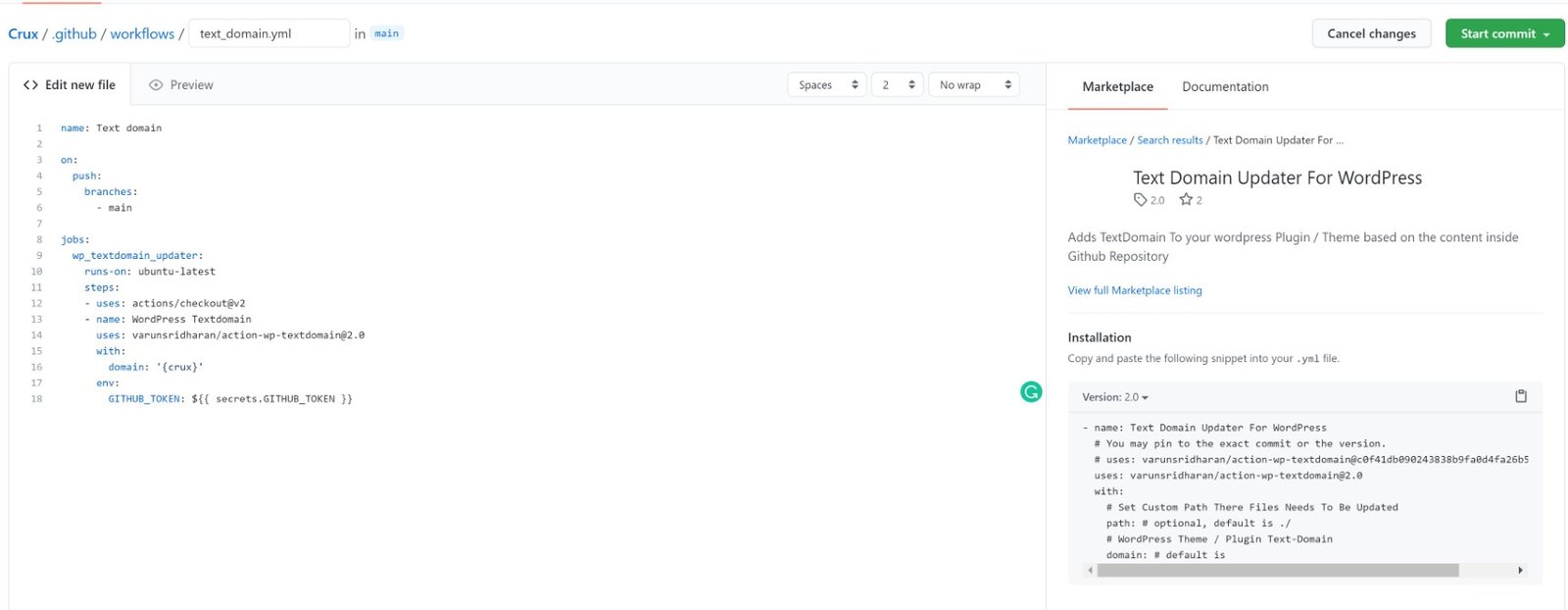Click code line 'wp_textdomain_updater:'

(x=137, y=256)
